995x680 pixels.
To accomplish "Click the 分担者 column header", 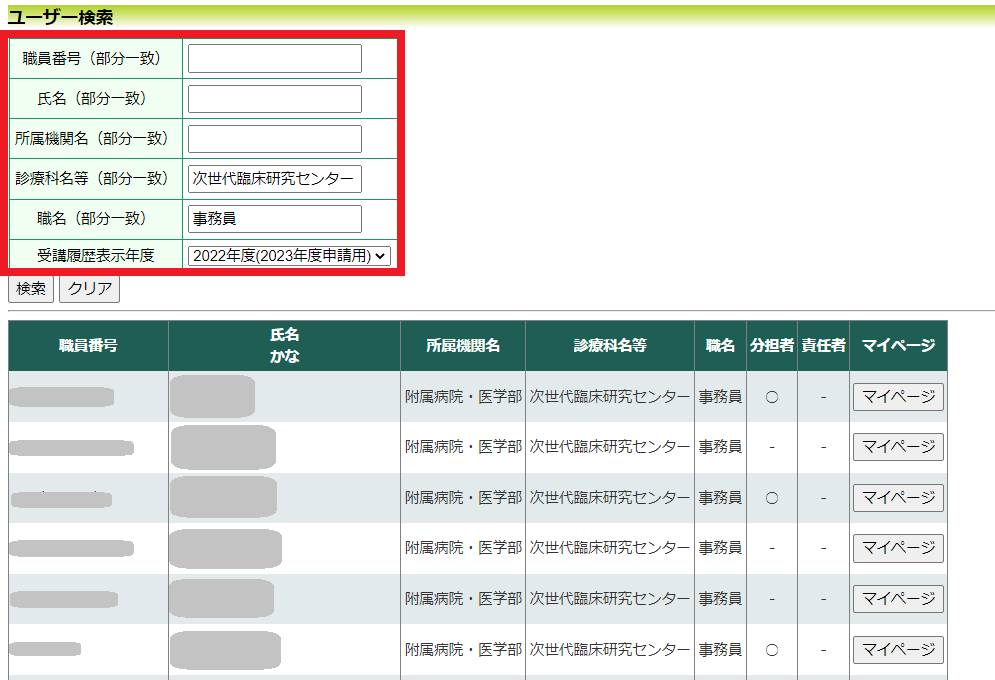I will pos(771,346).
